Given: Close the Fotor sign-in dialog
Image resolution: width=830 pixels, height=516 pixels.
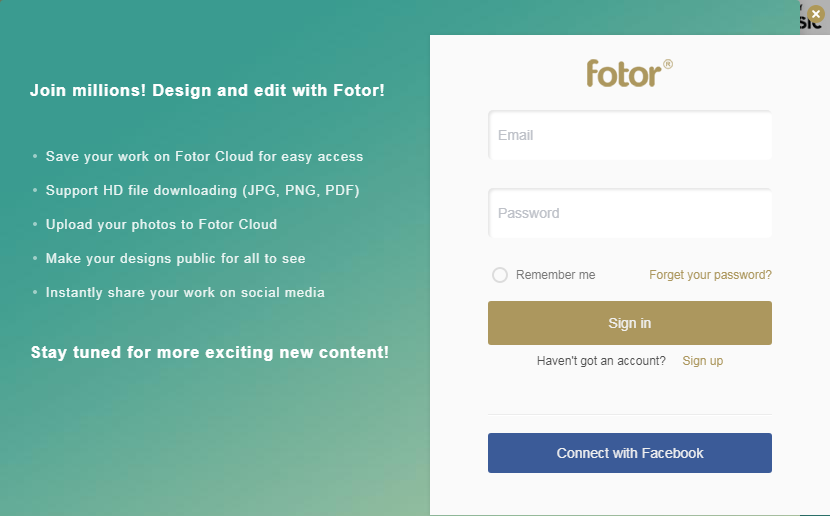Looking at the screenshot, I should click(816, 14).
